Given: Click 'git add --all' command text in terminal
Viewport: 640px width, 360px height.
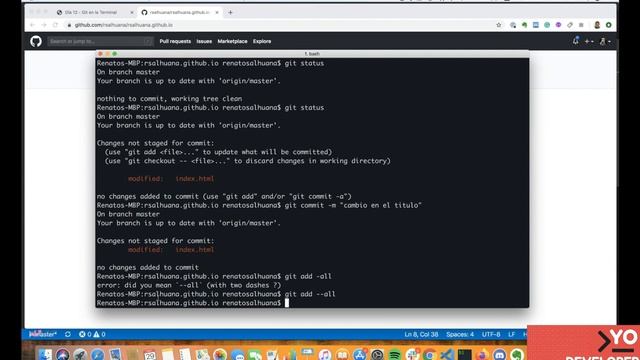Looking at the screenshot, I should coord(310,294).
